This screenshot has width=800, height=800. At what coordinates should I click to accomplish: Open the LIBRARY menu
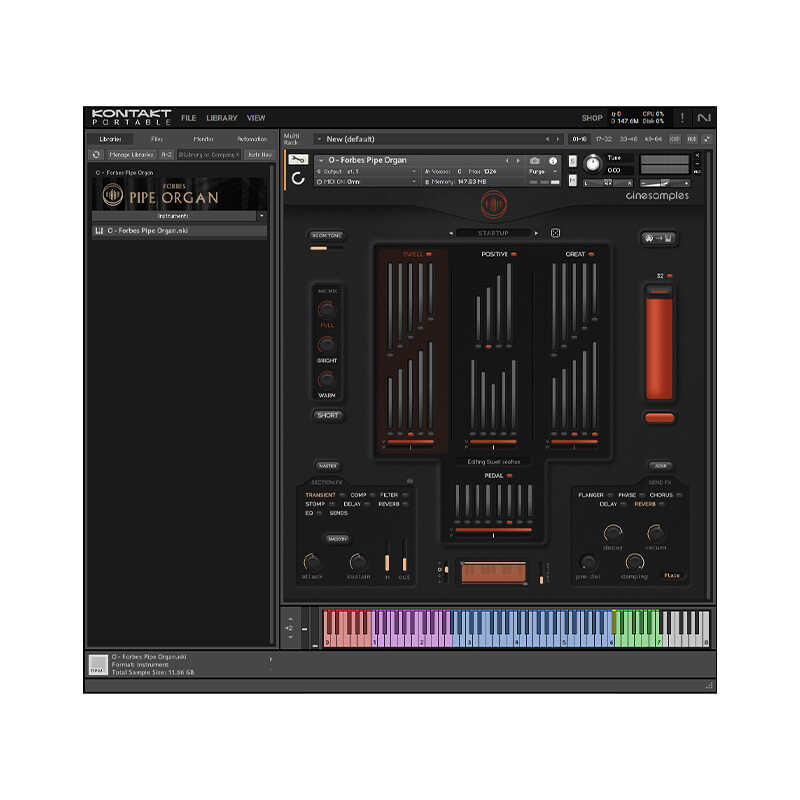[x=222, y=118]
